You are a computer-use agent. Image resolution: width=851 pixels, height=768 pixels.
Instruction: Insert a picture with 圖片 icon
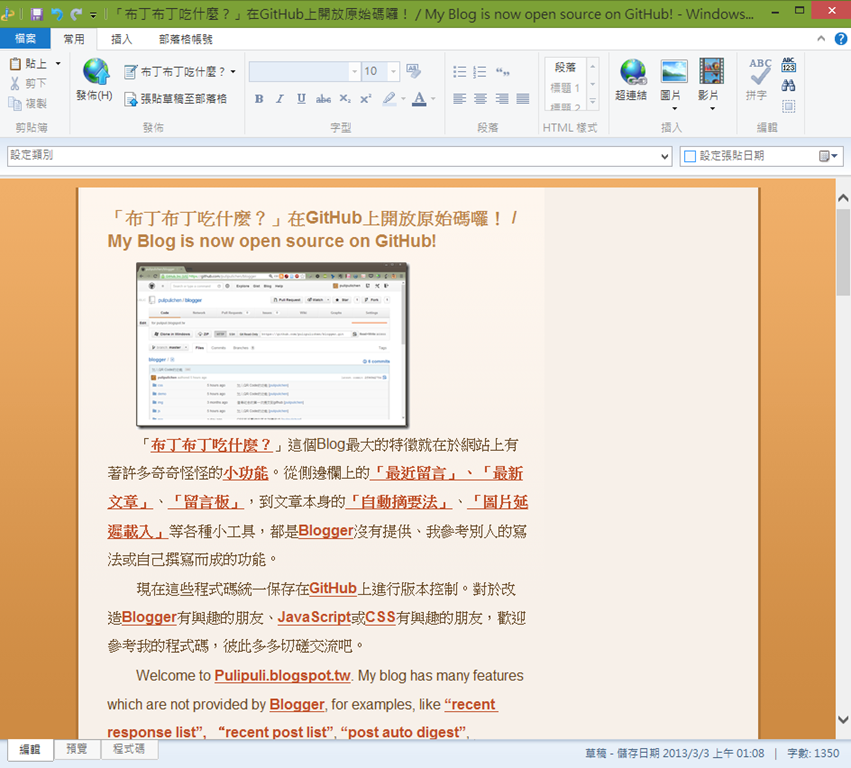pyautogui.click(x=674, y=71)
